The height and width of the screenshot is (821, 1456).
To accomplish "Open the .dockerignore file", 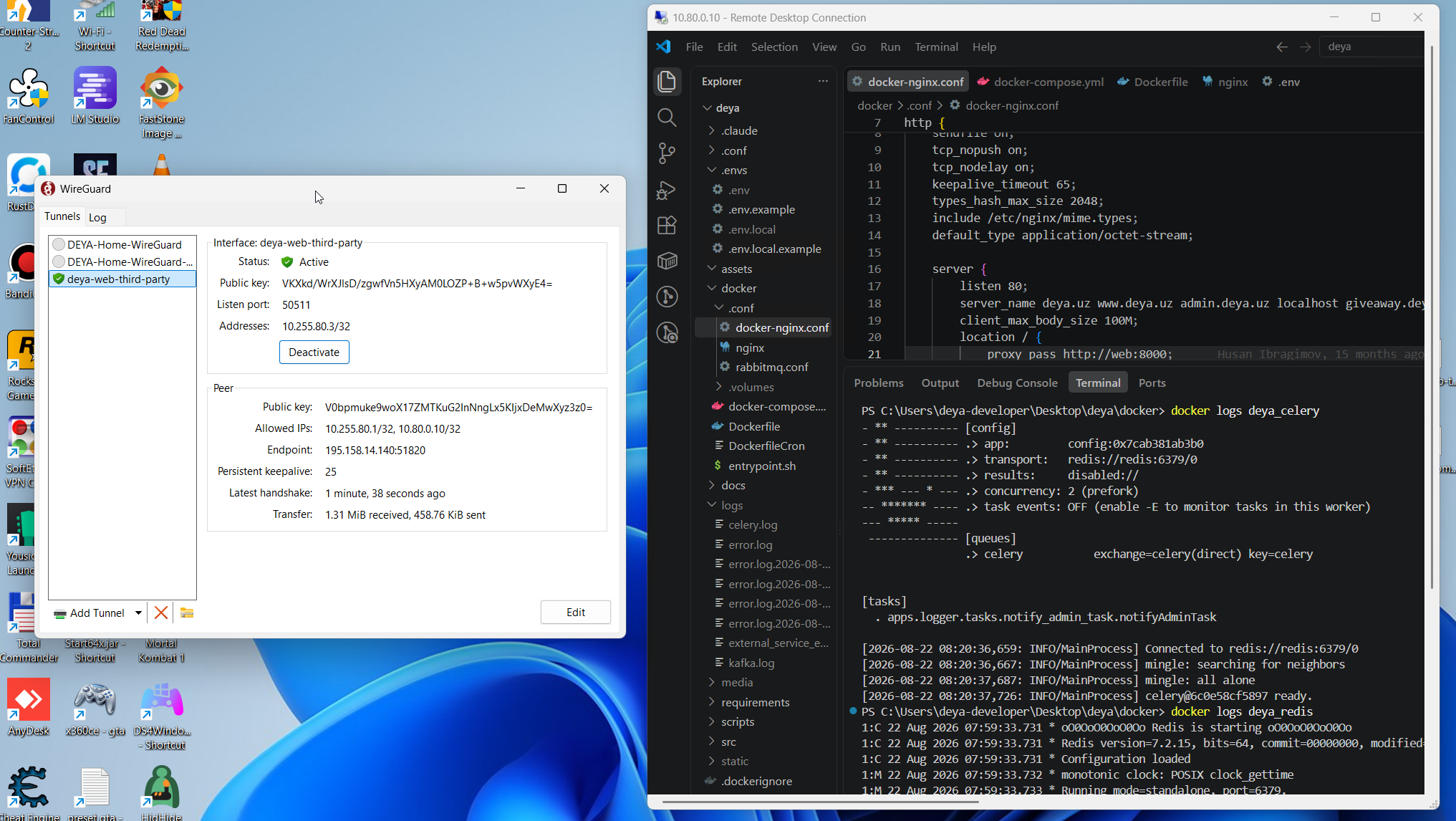I will point(756,781).
